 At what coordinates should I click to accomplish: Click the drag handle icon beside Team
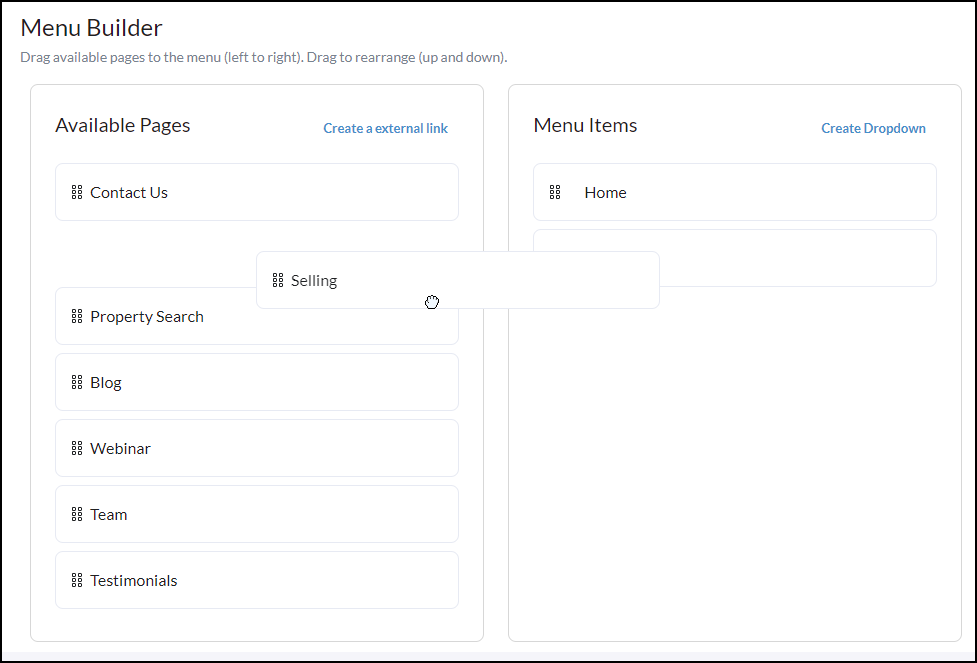[x=77, y=514]
